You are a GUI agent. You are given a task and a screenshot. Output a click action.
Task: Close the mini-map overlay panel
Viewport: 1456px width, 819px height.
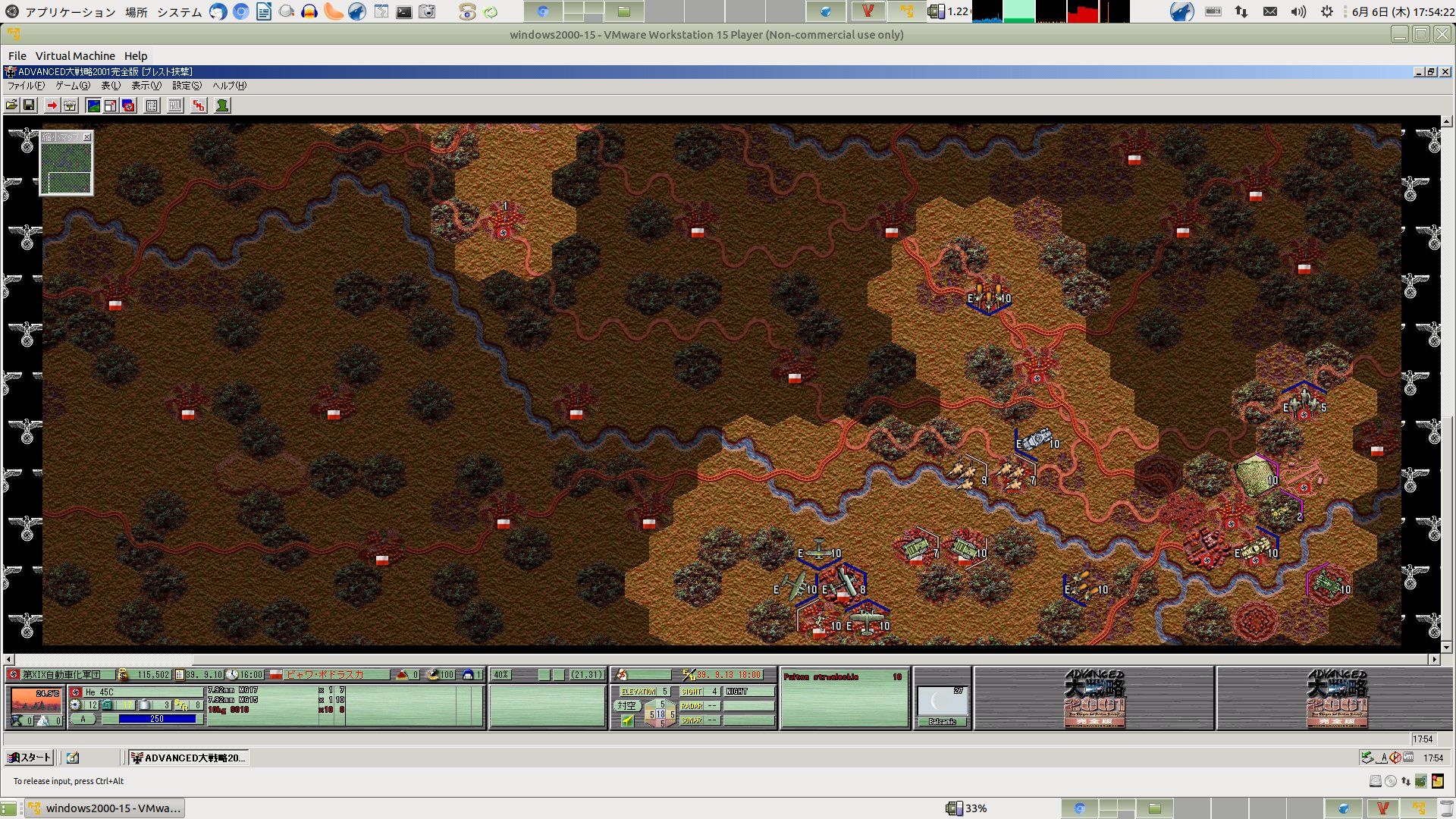click(87, 137)
